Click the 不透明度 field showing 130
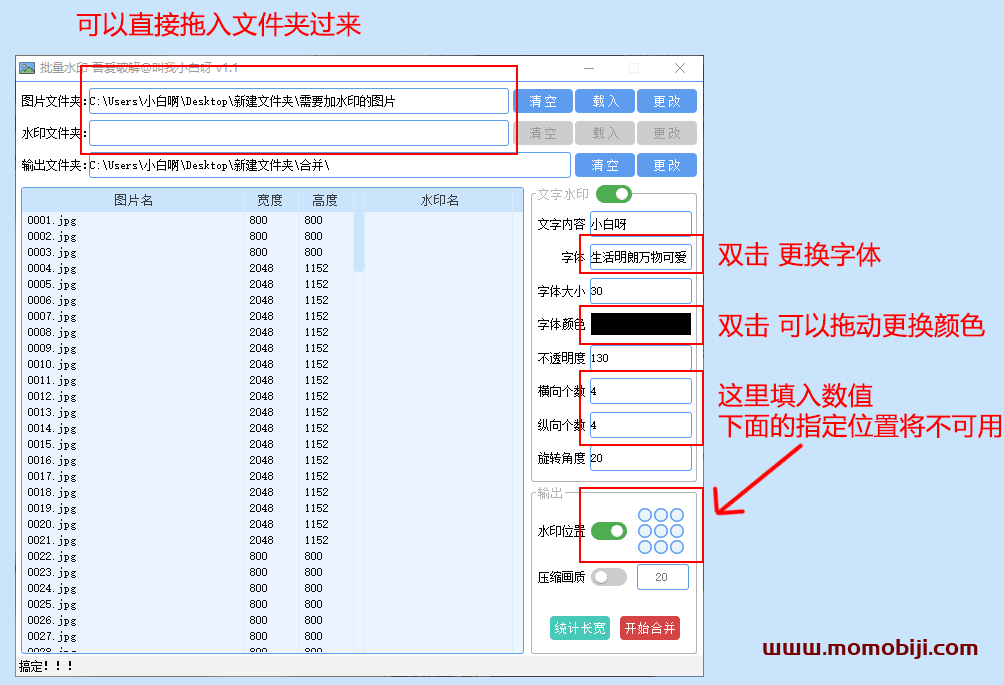The image size is (1004, 685). (x=640, y=358)
